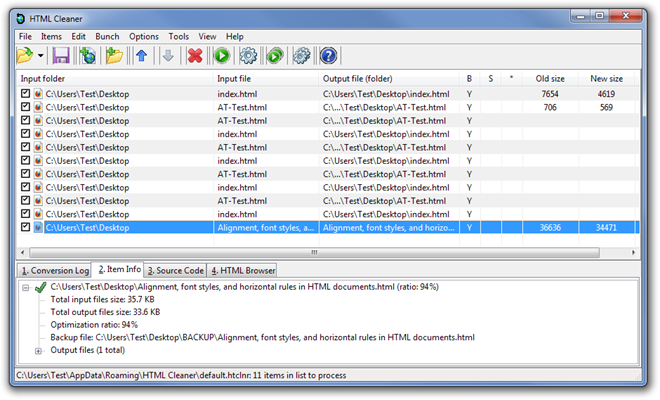The height and width of the screenshot is (400, 660).
Task: Minimize the HTML Cleaner window
Action: (x=581, y=16)
